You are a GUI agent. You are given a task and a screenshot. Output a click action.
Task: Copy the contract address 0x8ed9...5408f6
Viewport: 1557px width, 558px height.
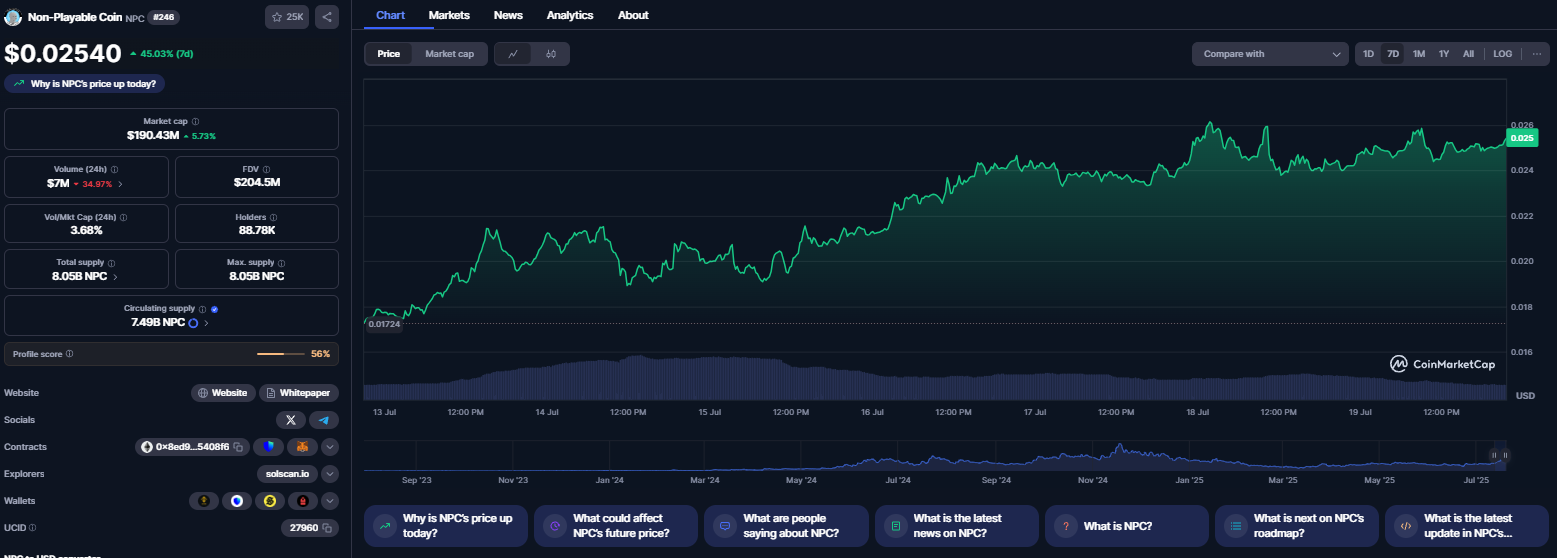(236, 447)
